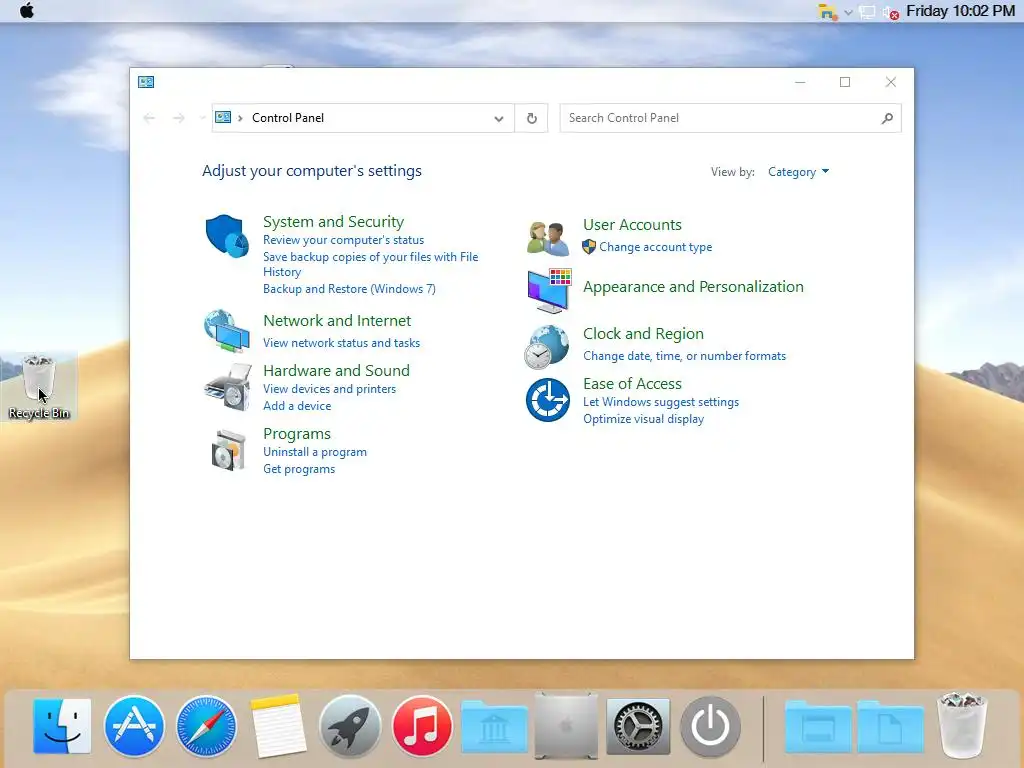Click Control Panel in the address bar
Image resolution: width=1024 pixels, height=768 pixels.
288,118
